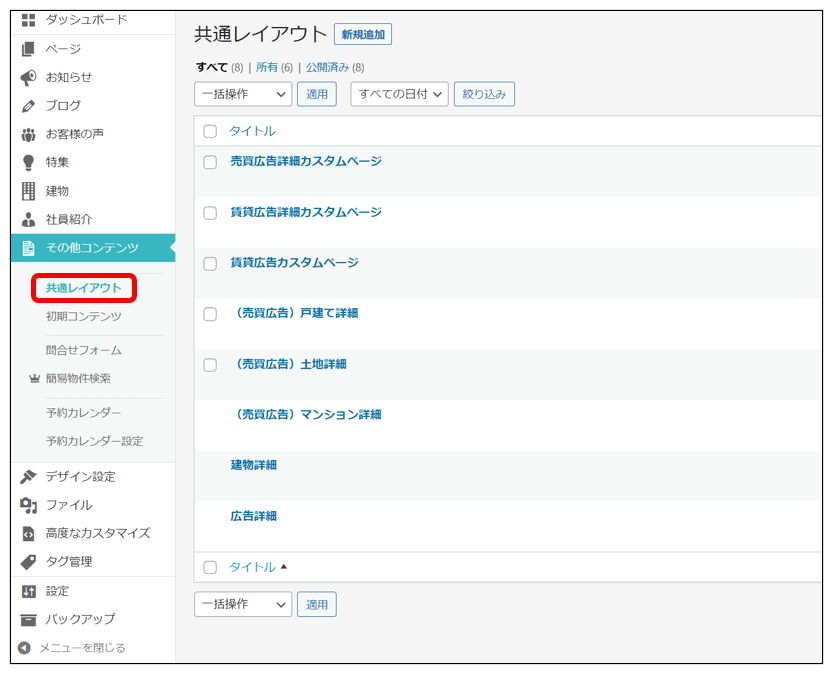
Task: Open the ダッシュボード grid icon
Action: click(x=29, y=20)
